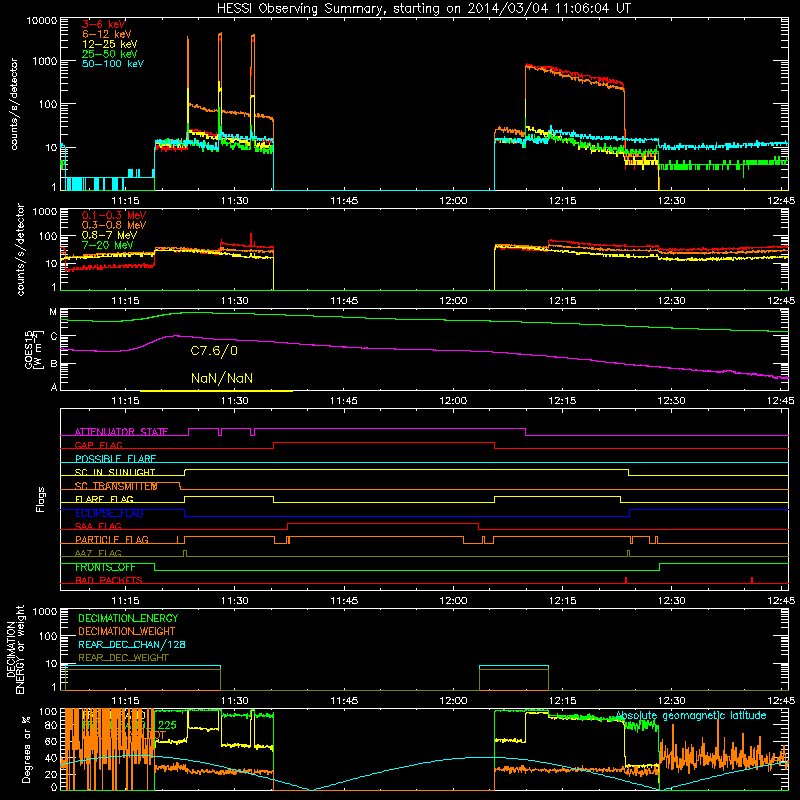Click the Degrees or % axis title

pyautogui.click(x=26, y=749)
